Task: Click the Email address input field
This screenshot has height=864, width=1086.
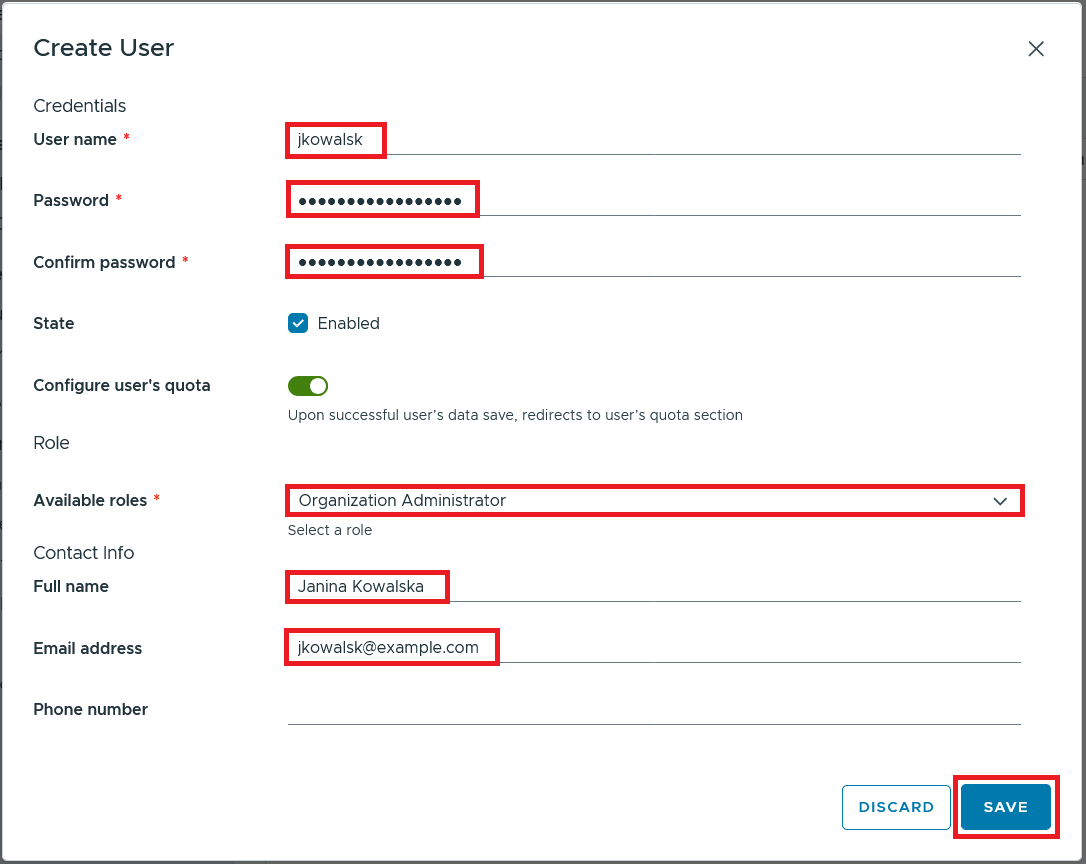Action: pyautogui.click(x=650, y=648)
